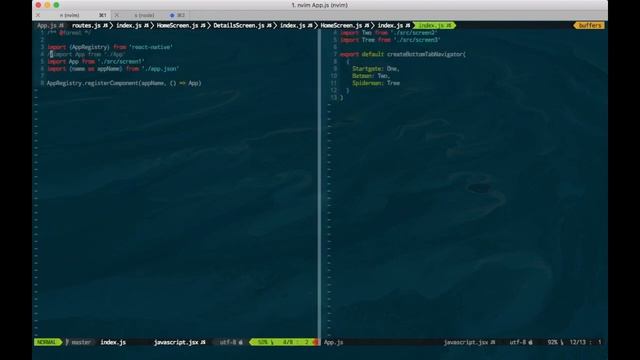Viewport: 640px width, 360px height.
Task: Click the import appName from './app.json' line
Action: pos(113,69)
